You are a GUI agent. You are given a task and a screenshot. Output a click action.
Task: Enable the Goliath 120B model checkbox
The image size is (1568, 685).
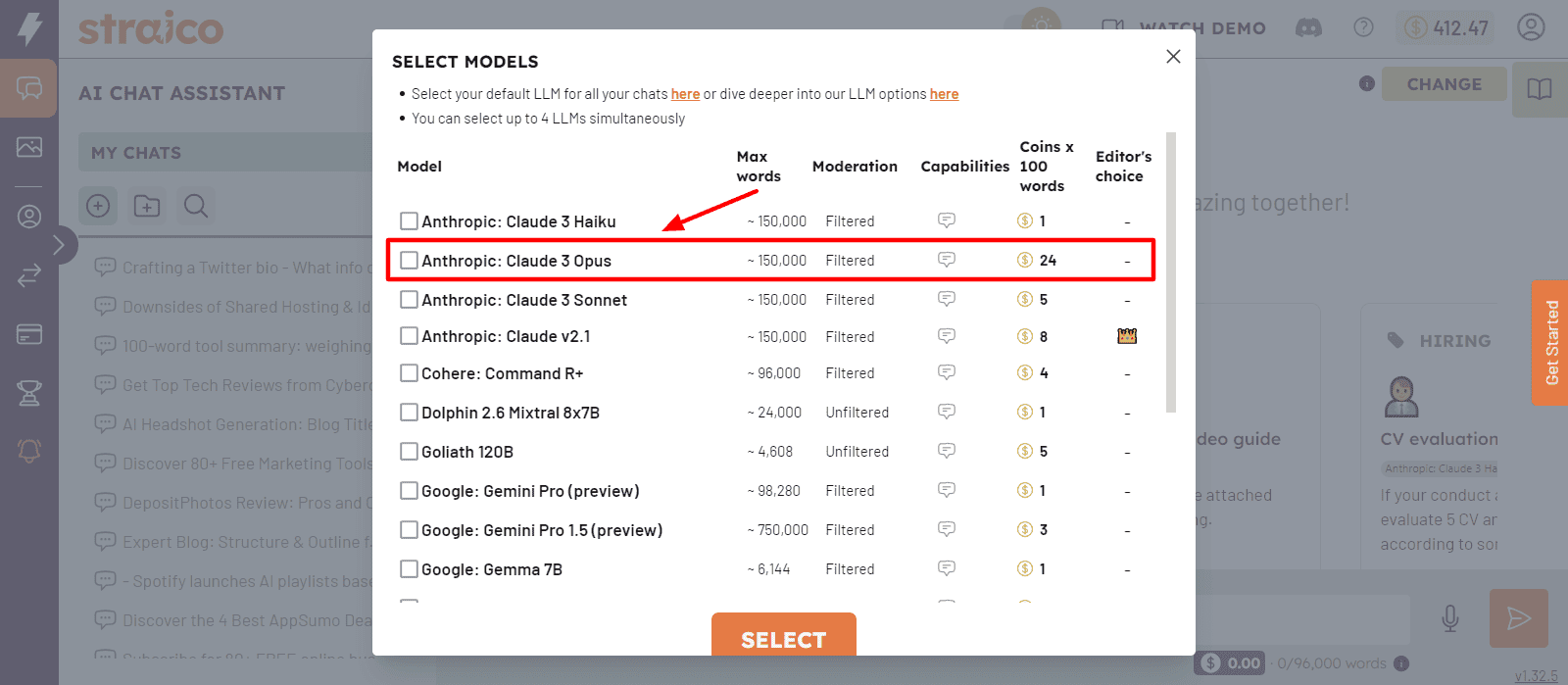tap(409, 452)
